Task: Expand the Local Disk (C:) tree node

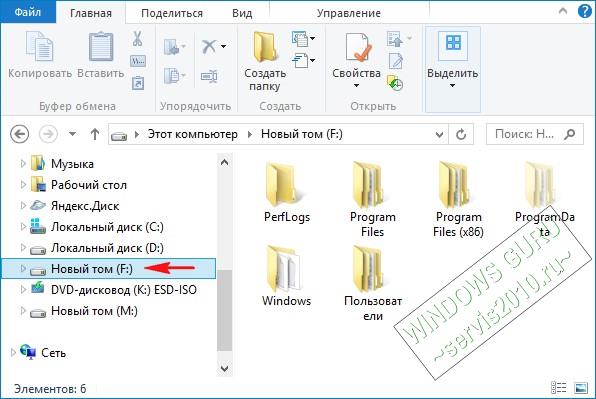Action: (x=23, y=227)
